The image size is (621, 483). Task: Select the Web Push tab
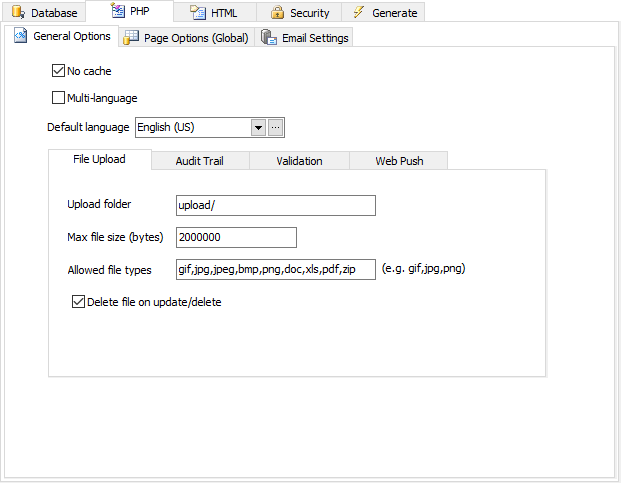coord(398,161)
